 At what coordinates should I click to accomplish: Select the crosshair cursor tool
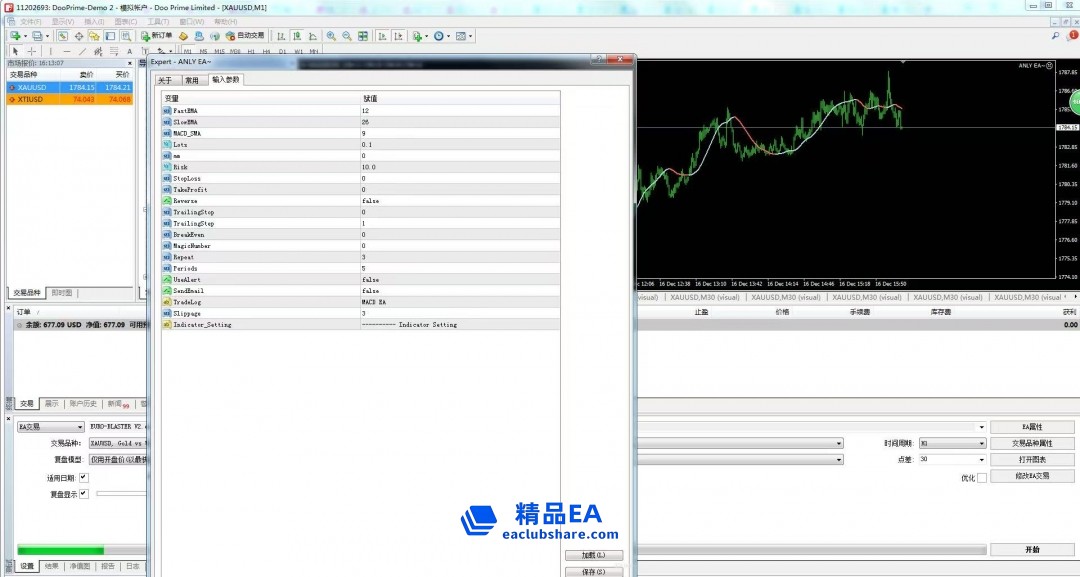(x=32, y=51)
